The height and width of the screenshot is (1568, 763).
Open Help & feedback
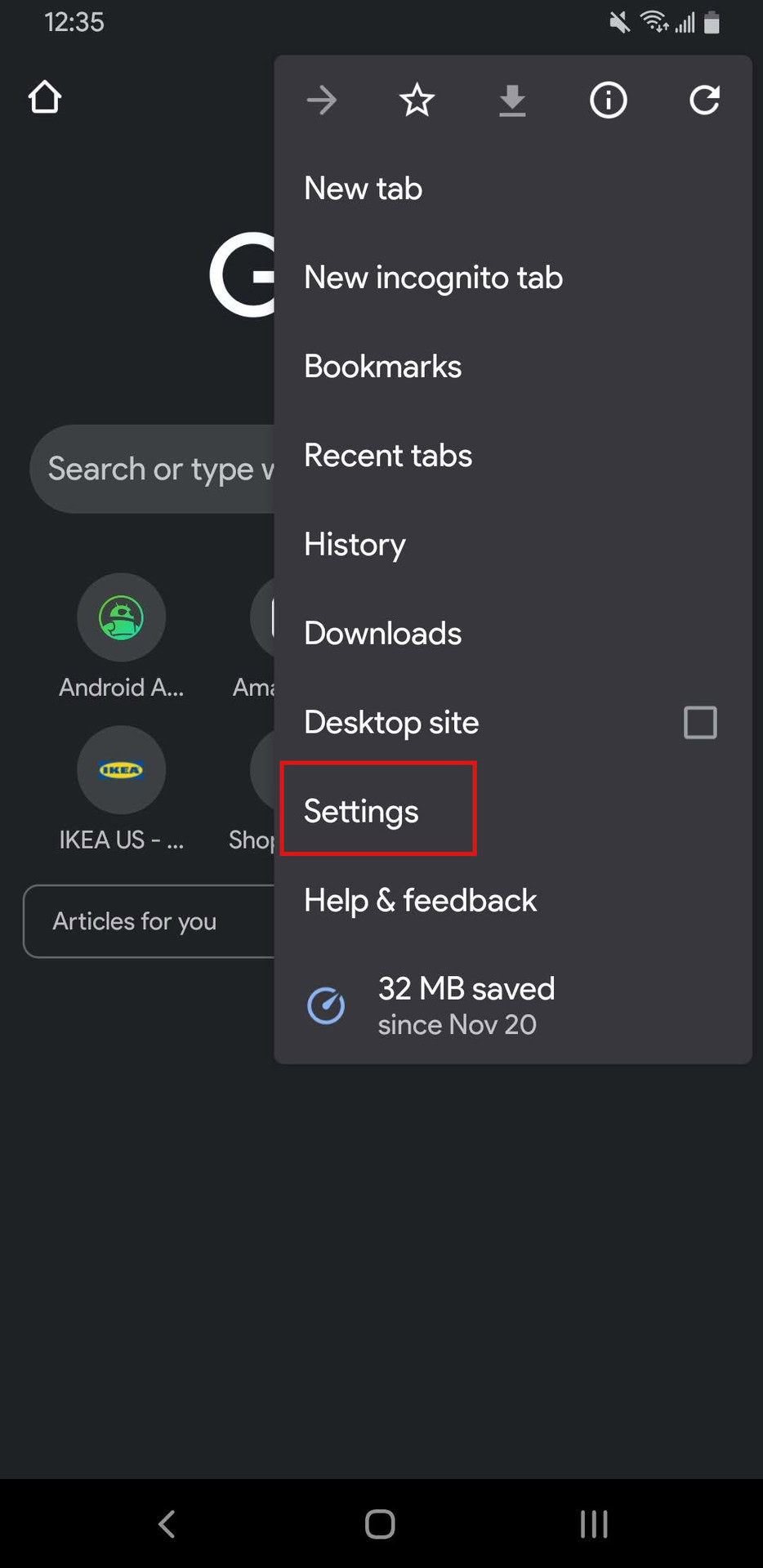coord(420,901)
